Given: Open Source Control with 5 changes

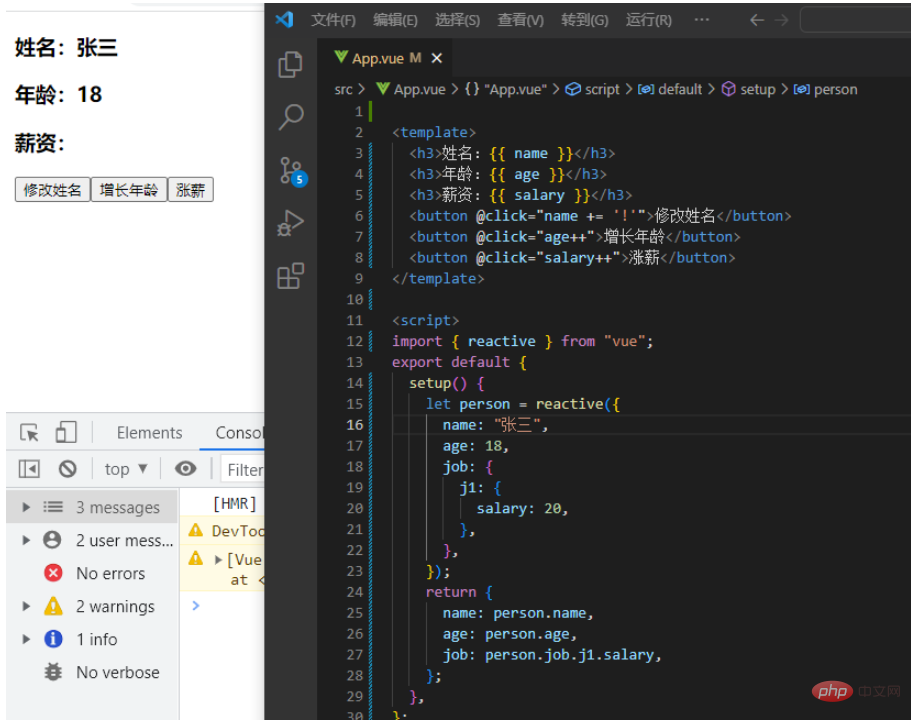Looking at the screenshot, I should pos(292,171).
